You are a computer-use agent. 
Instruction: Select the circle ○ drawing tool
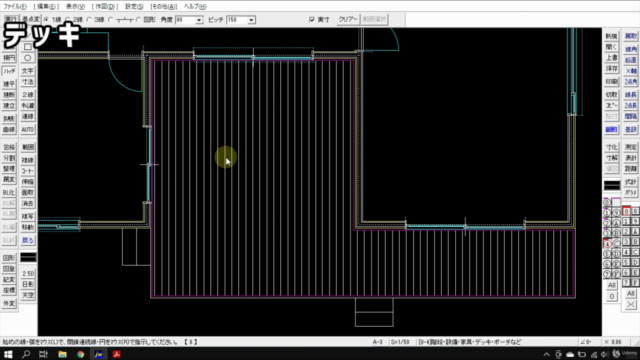(28, 58)
